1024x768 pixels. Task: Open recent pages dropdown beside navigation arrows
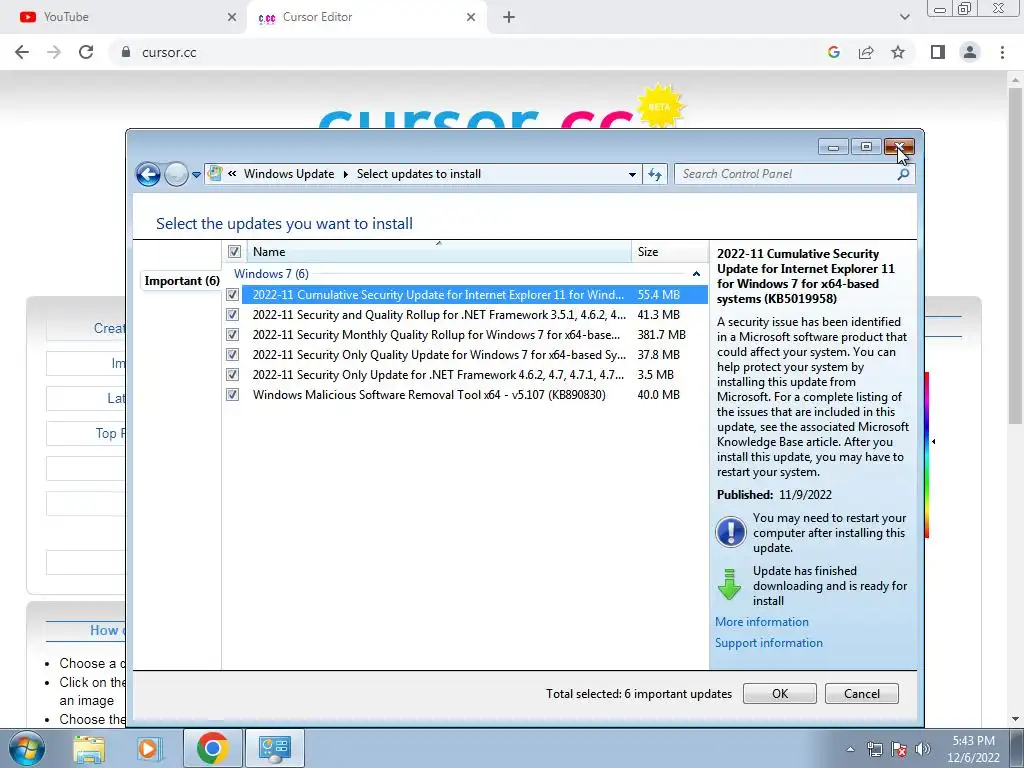pos(196,174)
